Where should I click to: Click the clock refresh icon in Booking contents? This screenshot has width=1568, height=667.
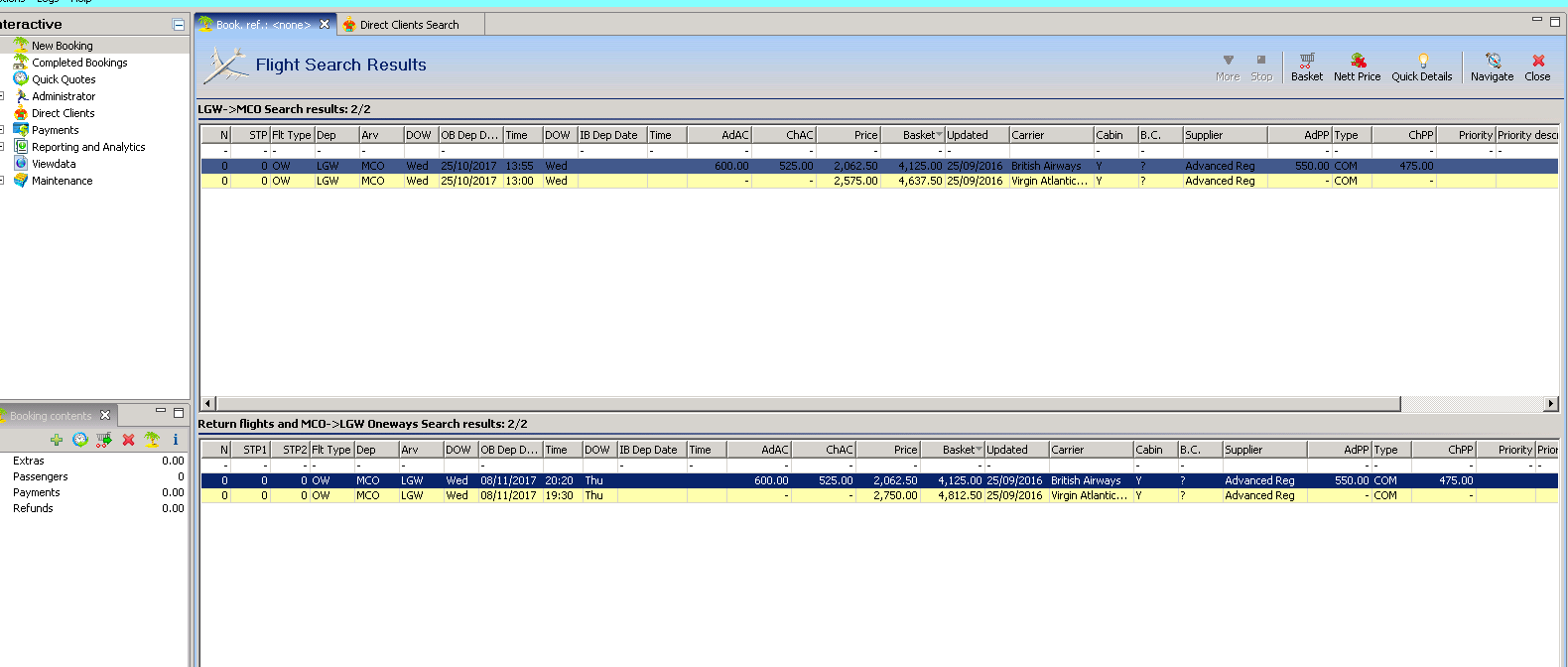(x=80, y=440)
